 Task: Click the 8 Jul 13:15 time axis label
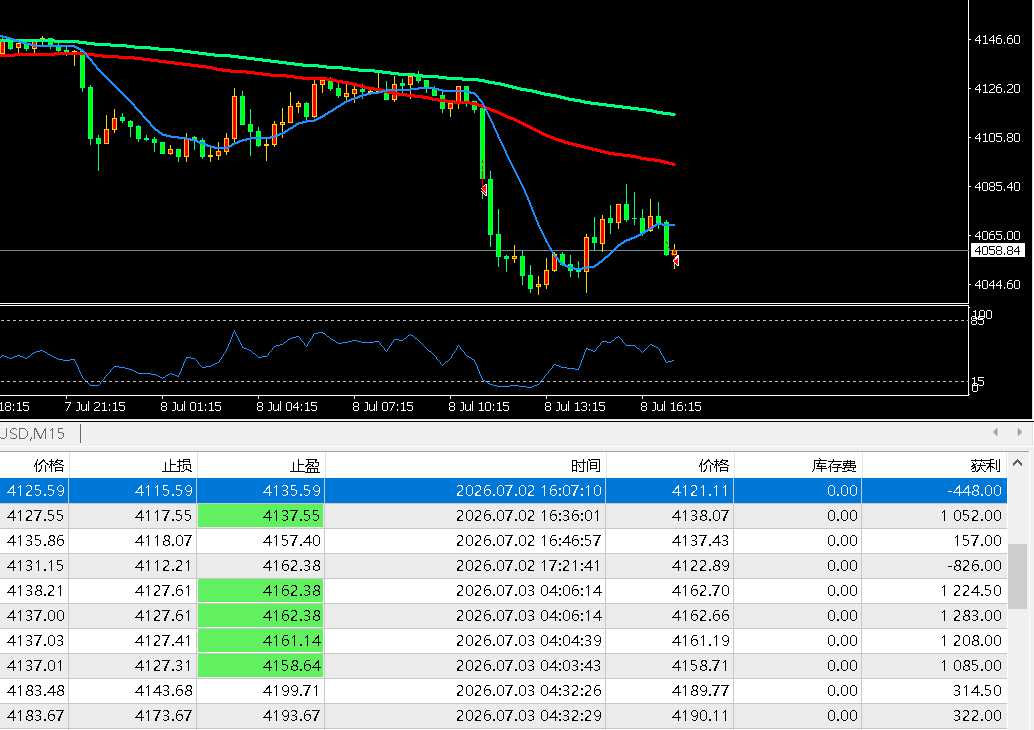coord(575,406)
